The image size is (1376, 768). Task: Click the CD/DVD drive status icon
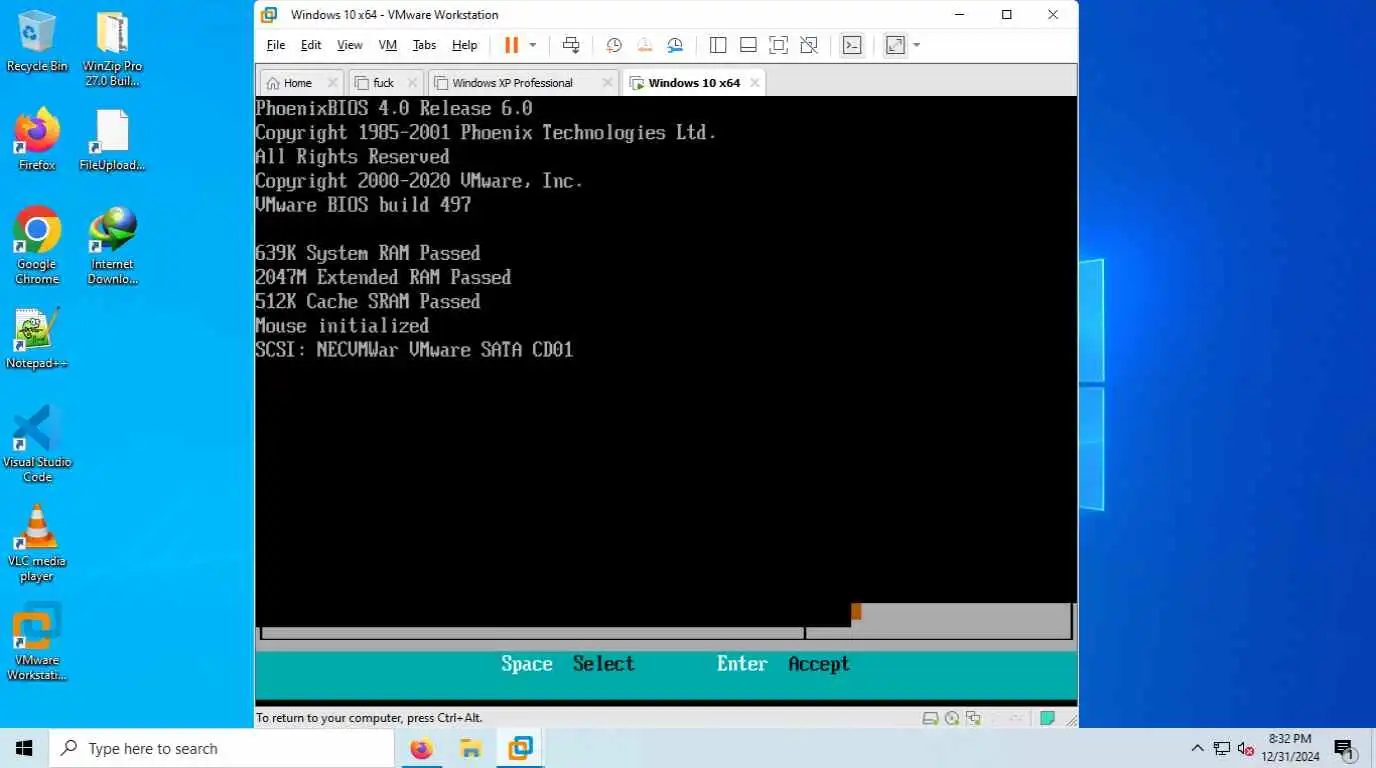[x=952, y=718]
